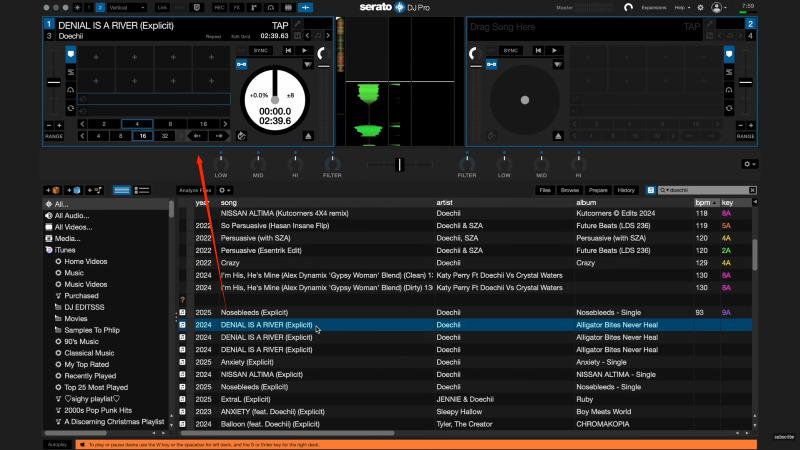800x450 pixels.
Task: Jump to track start on deck 1
Action: [x=288, y=51]
